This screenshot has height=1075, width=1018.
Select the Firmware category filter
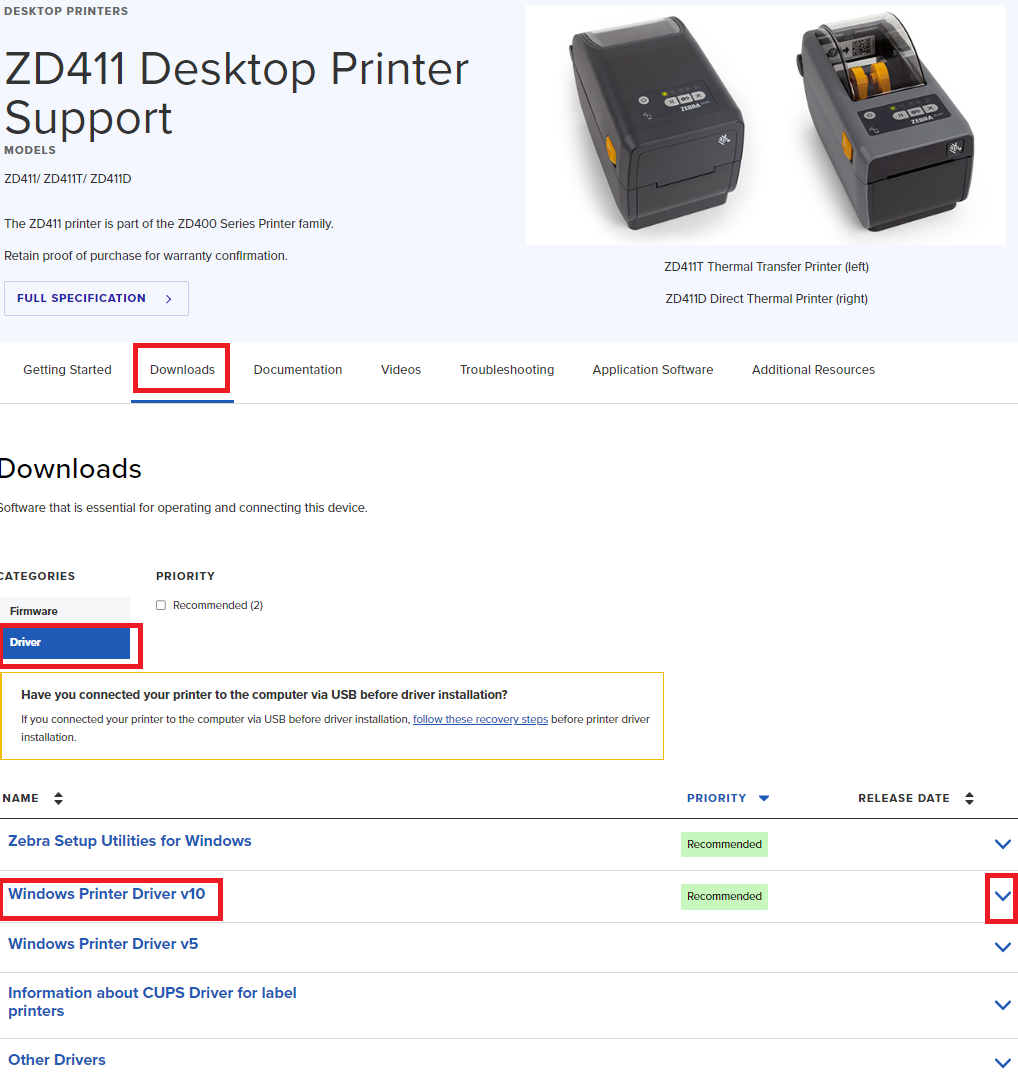[x=33, y=610]
